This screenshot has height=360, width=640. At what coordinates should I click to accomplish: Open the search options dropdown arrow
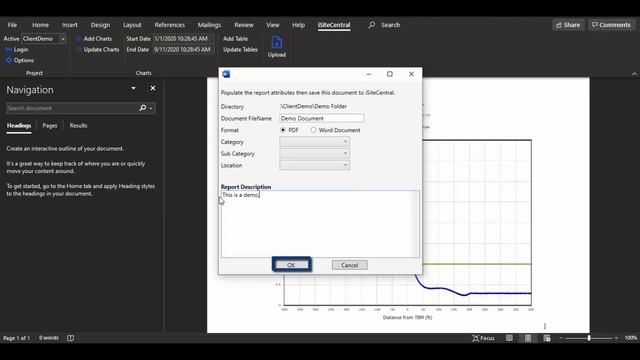coord(151,108)
